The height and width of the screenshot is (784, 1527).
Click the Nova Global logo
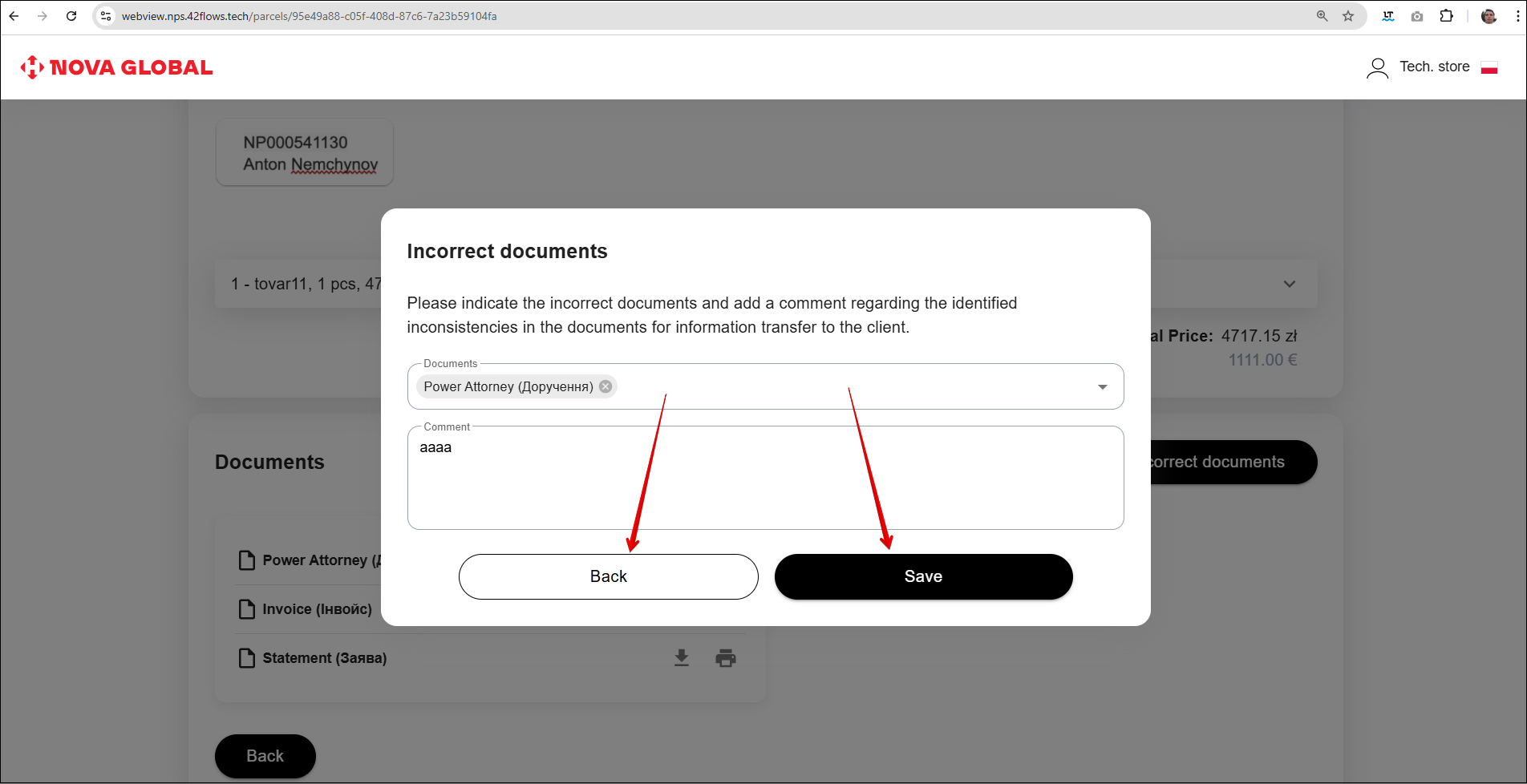[117, 67]
